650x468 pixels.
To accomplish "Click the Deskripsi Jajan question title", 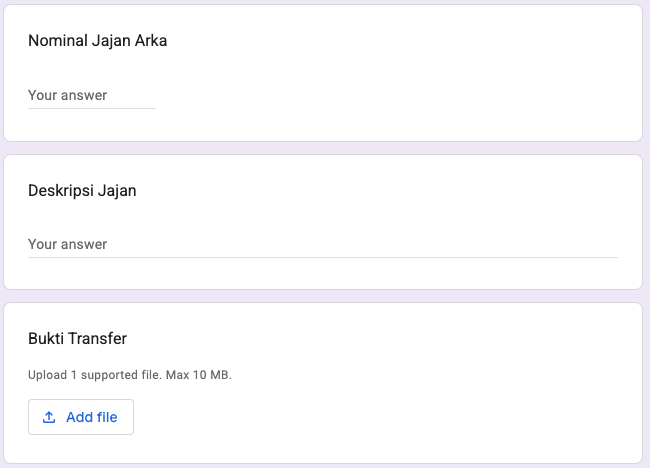I will [82, 191].
